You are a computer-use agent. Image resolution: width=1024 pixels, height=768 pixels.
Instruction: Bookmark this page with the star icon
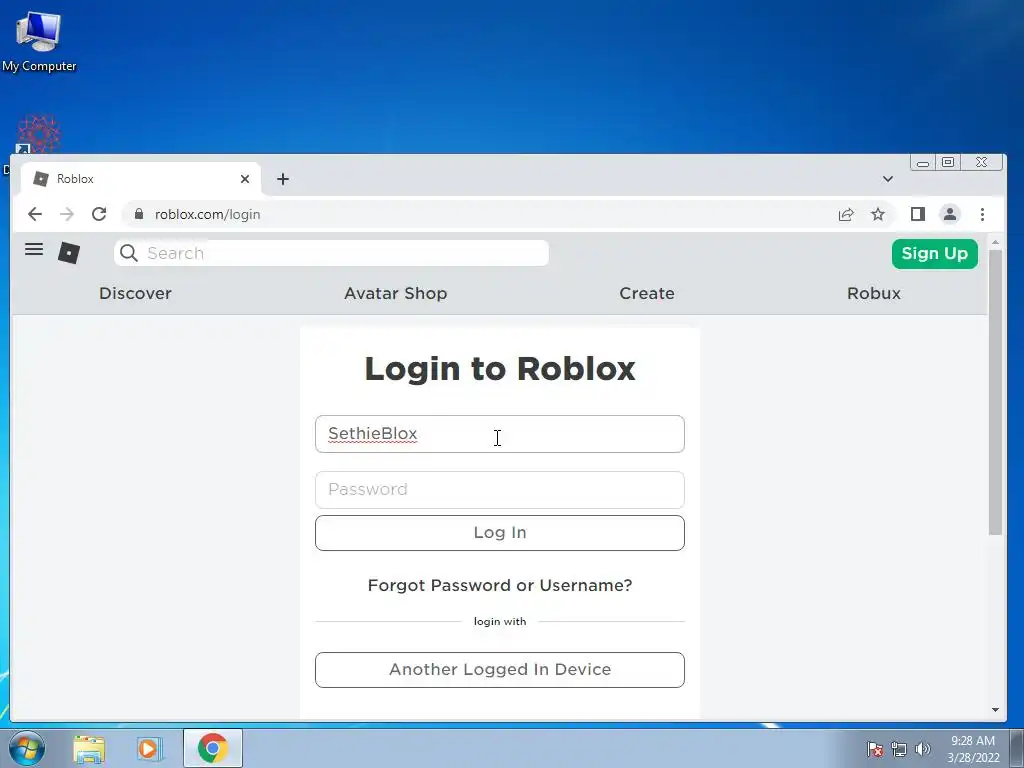tap(878, 214)
